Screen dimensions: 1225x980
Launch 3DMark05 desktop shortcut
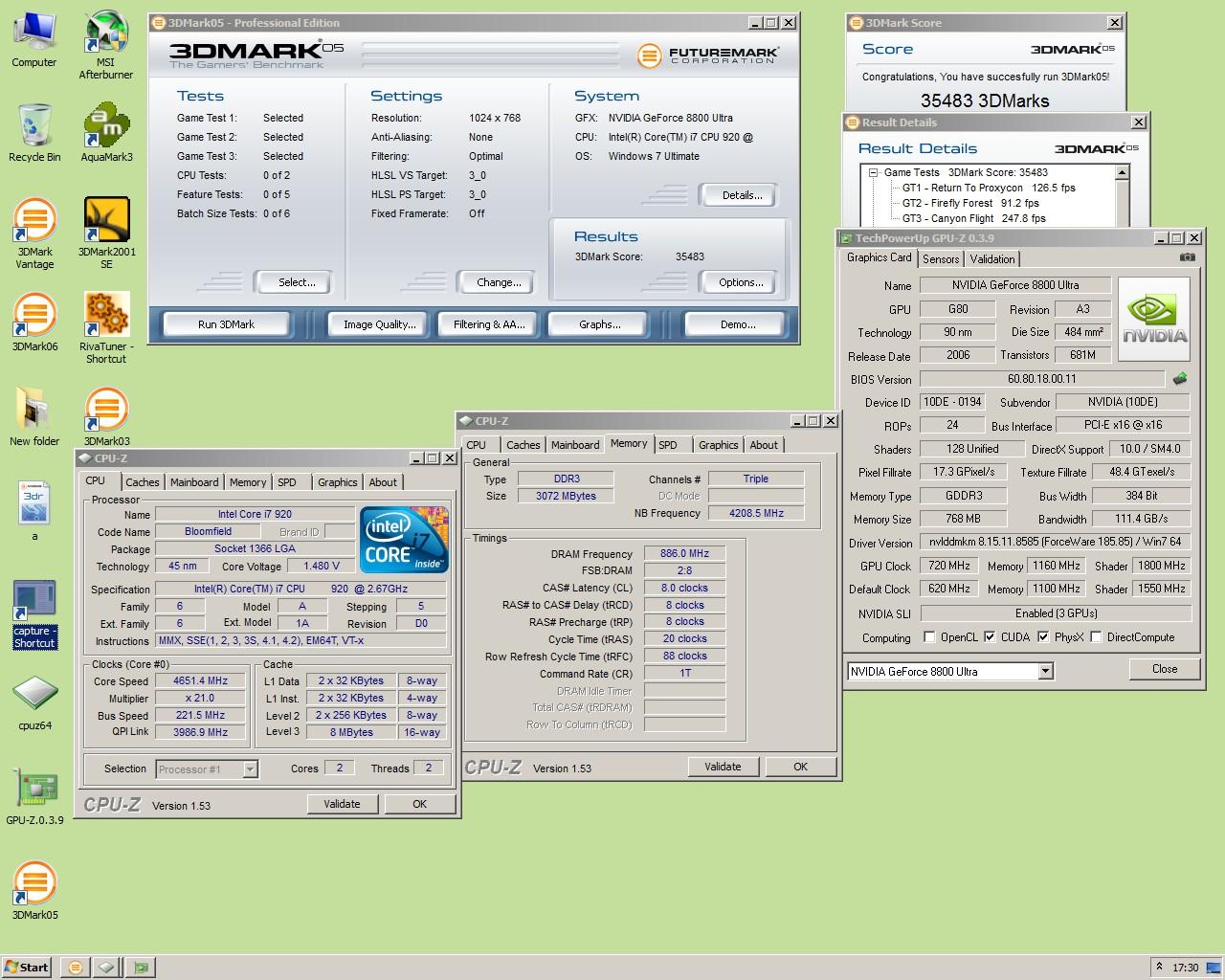click(34, 890)
